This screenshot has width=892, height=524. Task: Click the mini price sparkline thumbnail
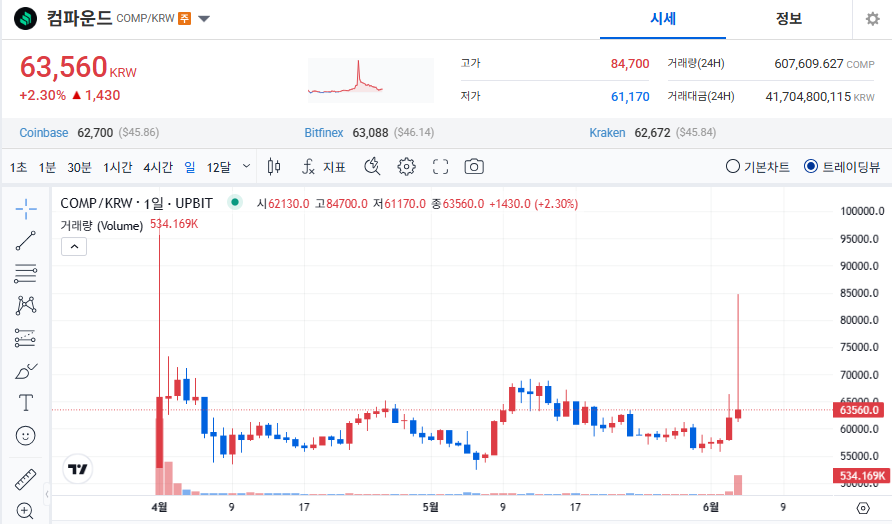coord(370,80)
